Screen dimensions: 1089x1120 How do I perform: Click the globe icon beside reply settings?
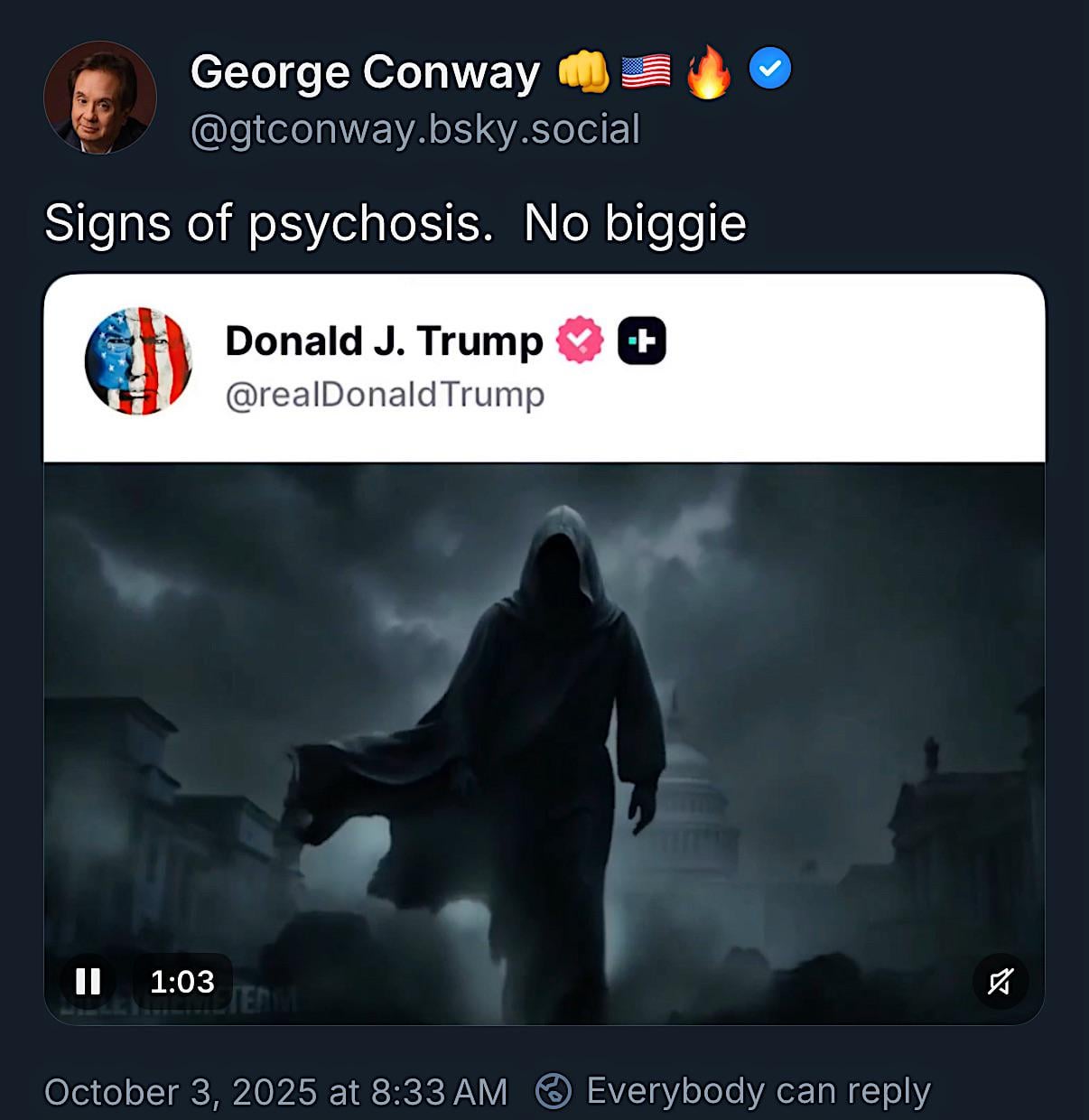pos(554,1091)
